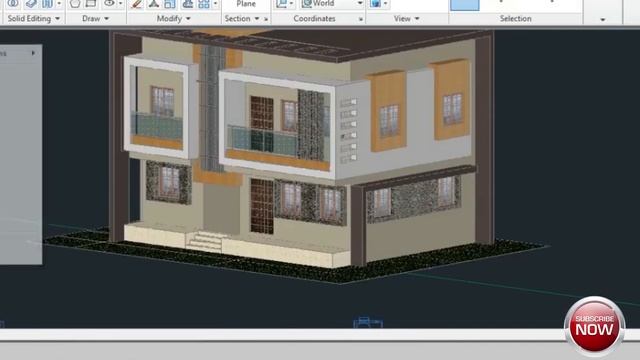Viewport: 640px width, 360px height.
Task: Open the Coordinates panel dialog launcher arrow
Action: tap(361, 19)
